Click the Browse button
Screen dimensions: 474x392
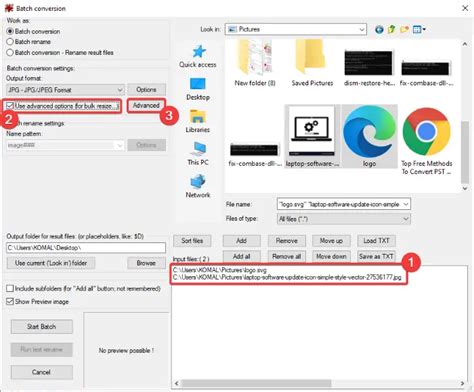[146, 263]
